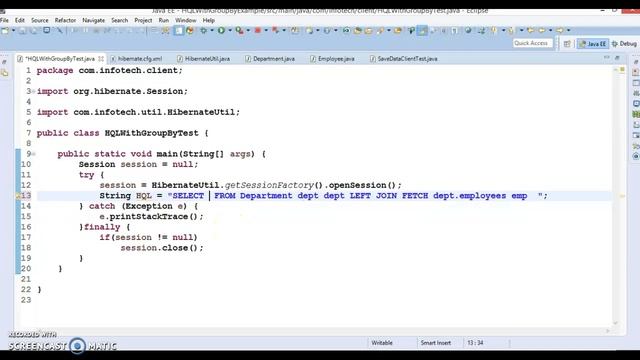Open the Refactor menu
Image resolution: width=640 pixels, height=360 pixels.
pos(65,20)
